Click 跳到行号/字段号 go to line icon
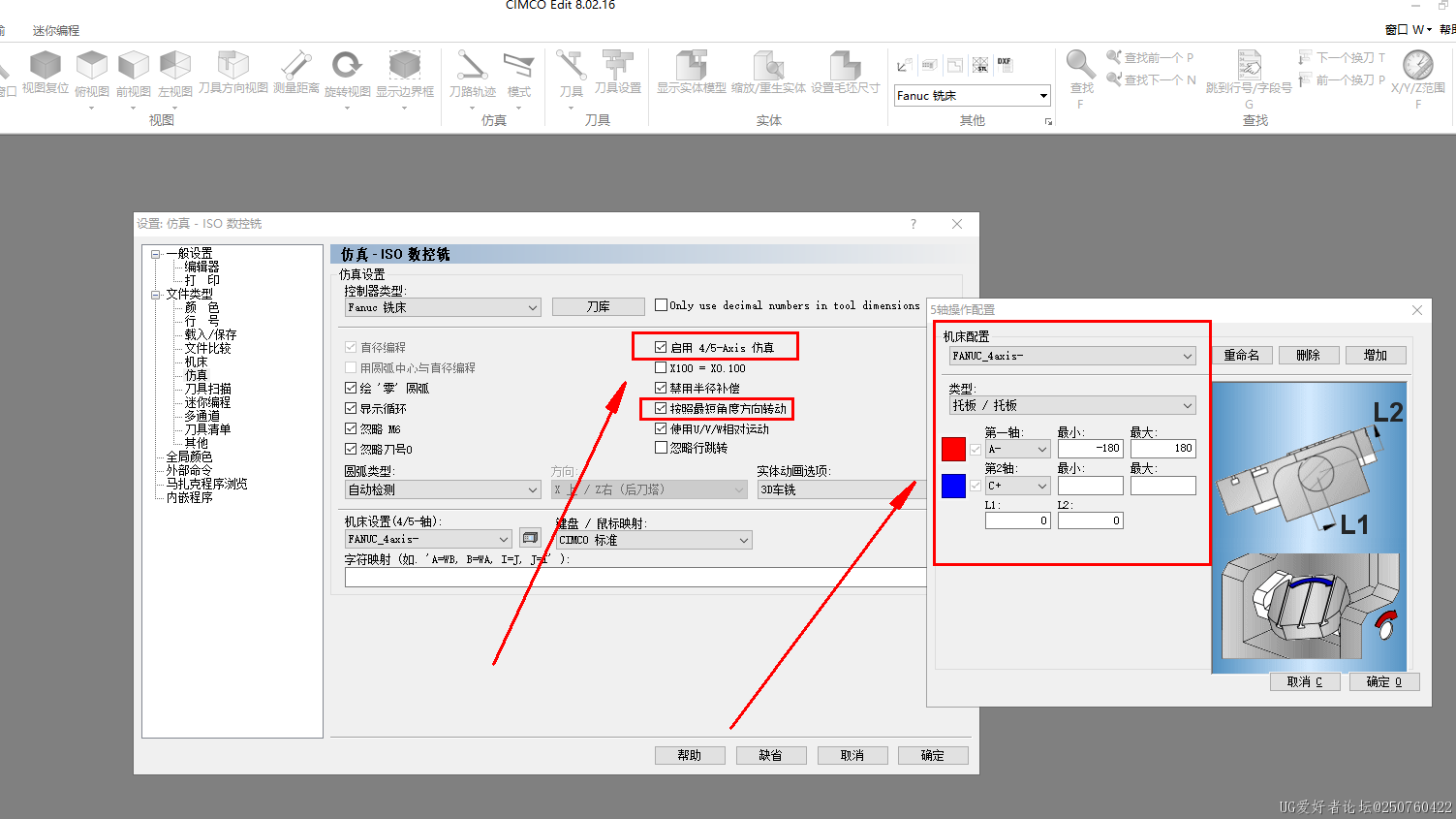Image resolution: width=1456 pixels, height=819 pixels. [x=1250, y=65]
